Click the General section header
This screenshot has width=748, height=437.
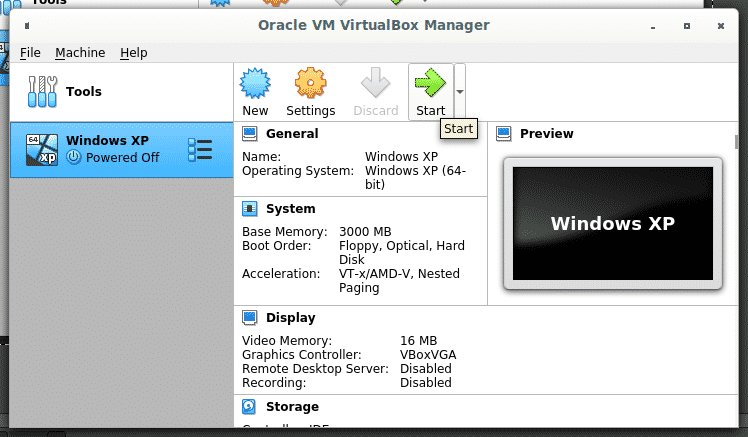(x=292, y=133)
